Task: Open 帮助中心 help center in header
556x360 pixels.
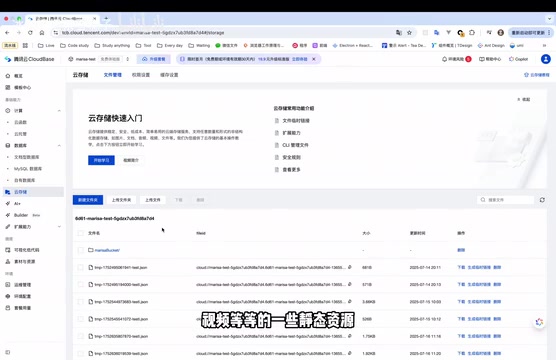Action: (490, 59)
